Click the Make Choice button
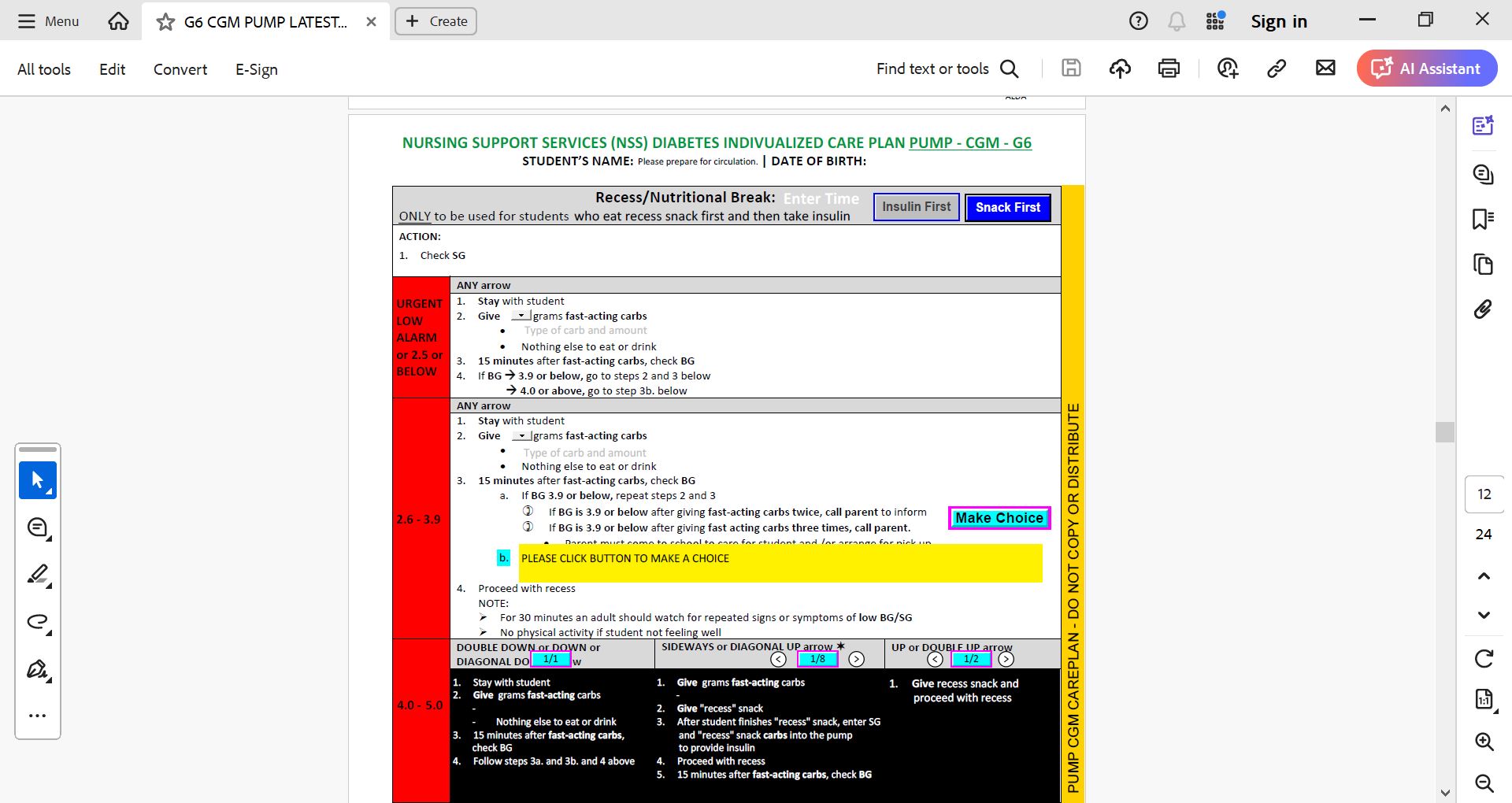The height and width of the screenshot is (803, 1512). coord(999,518)
